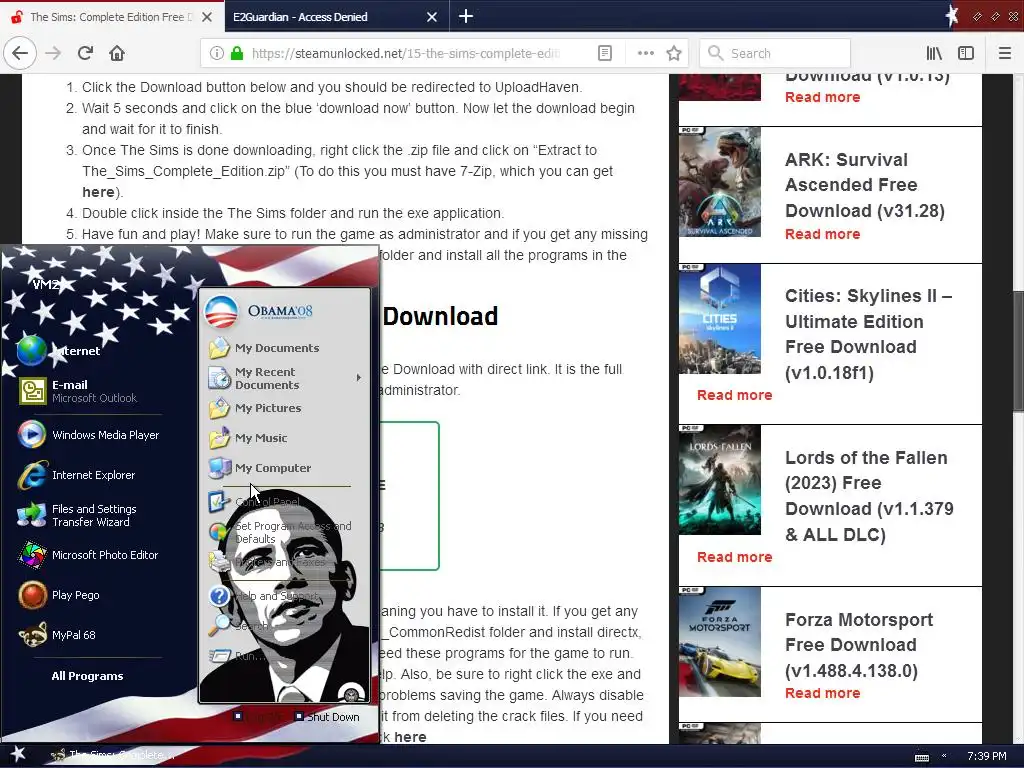The width and height of the screenshot is (1024, 768).
Task: Click the taskbar clock showing 7:39 PM
Action: (986, 756)
